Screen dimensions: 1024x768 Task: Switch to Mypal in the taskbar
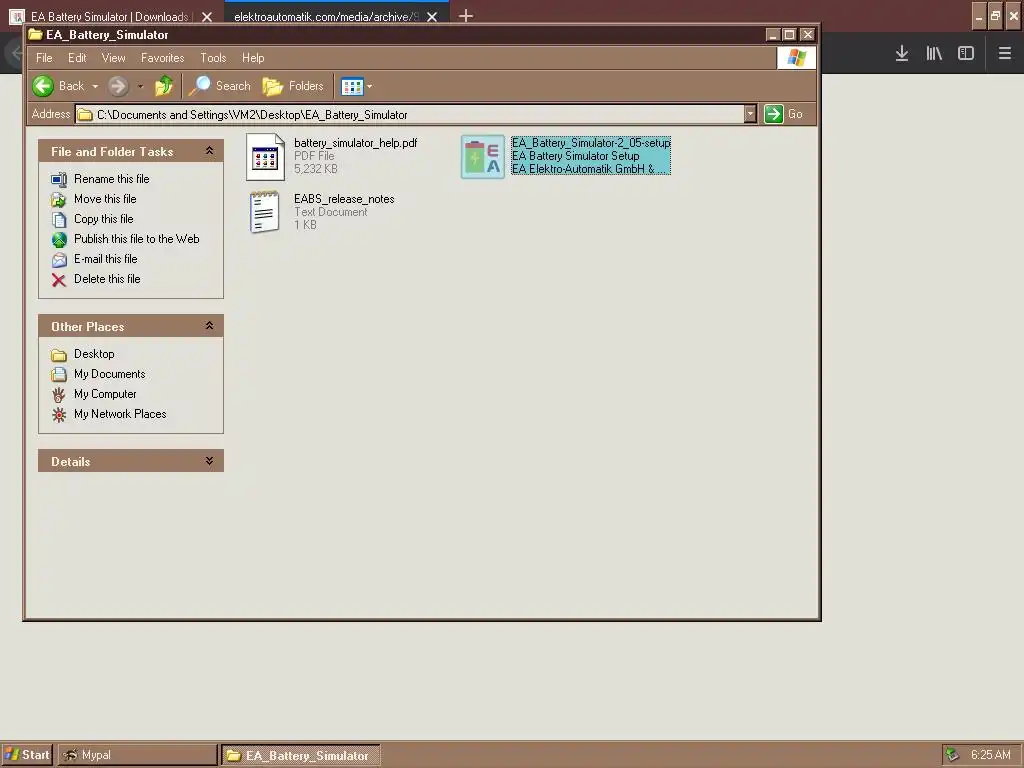pos(137,755)
